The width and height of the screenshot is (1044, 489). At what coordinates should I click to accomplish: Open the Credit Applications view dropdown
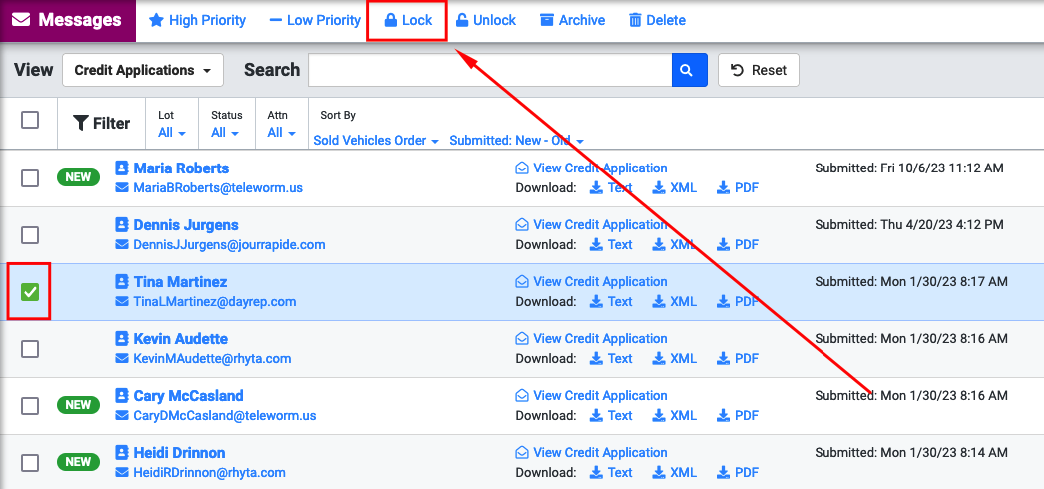(142, 70)
